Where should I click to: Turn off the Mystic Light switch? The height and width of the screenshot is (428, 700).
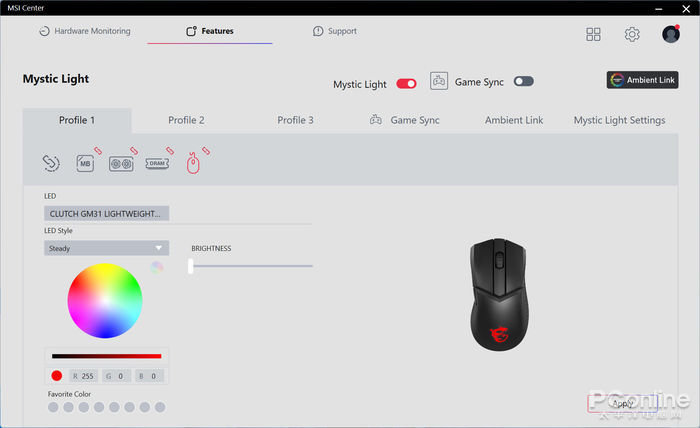(406, 84)
